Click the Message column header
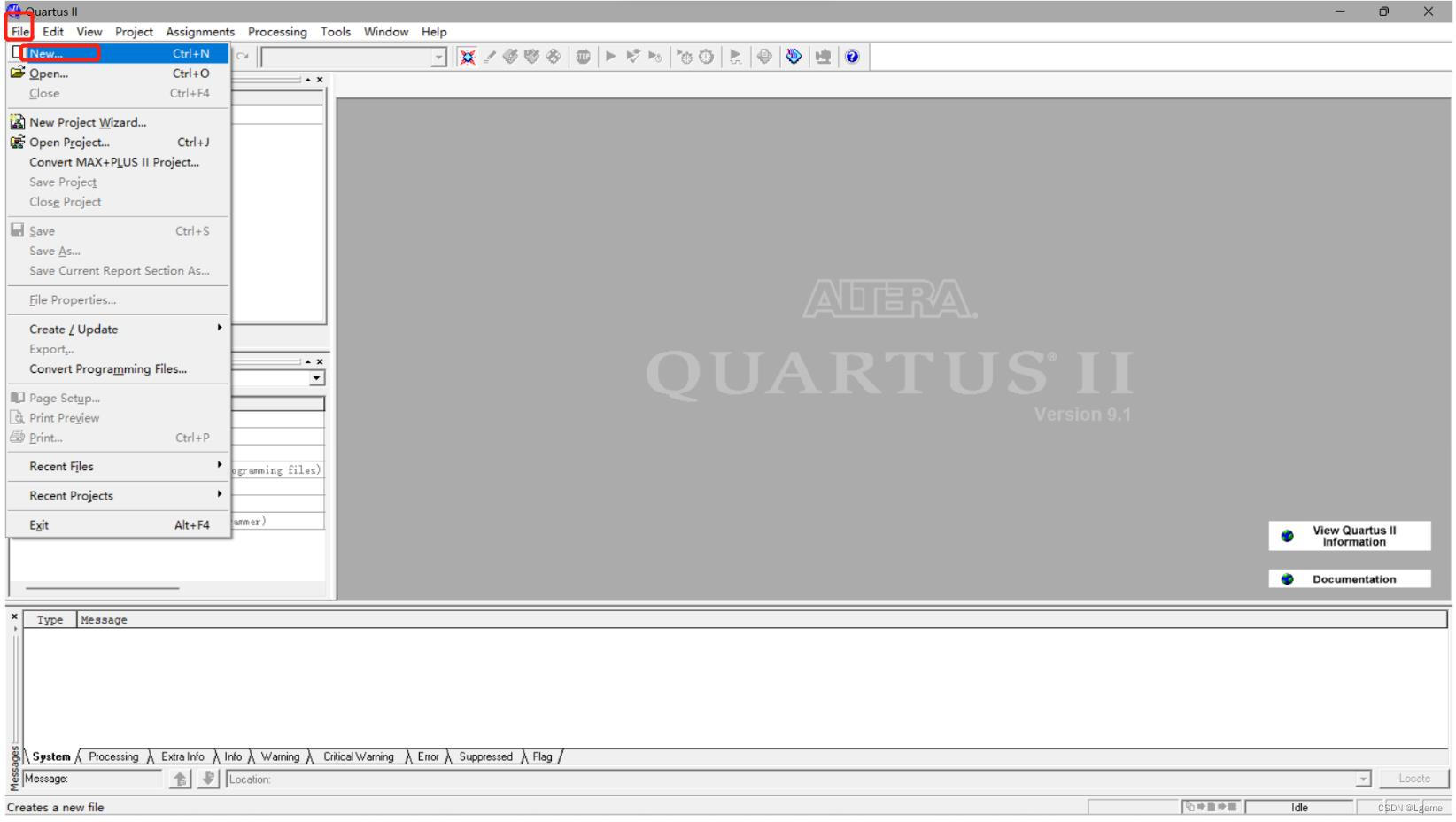This screenshot has height=822, width=1456. pyautogui.click(x=762, y=620)
